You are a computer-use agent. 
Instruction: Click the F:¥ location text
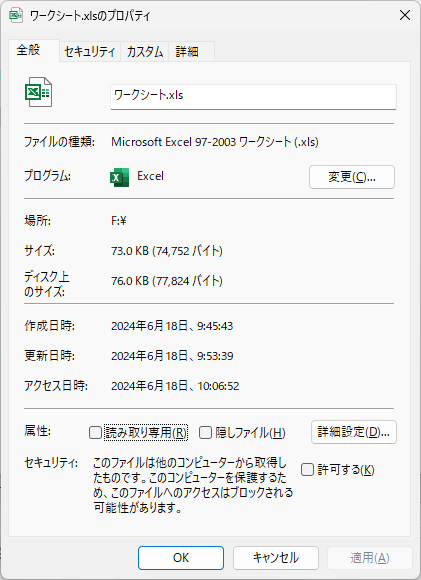pos(119,221)
